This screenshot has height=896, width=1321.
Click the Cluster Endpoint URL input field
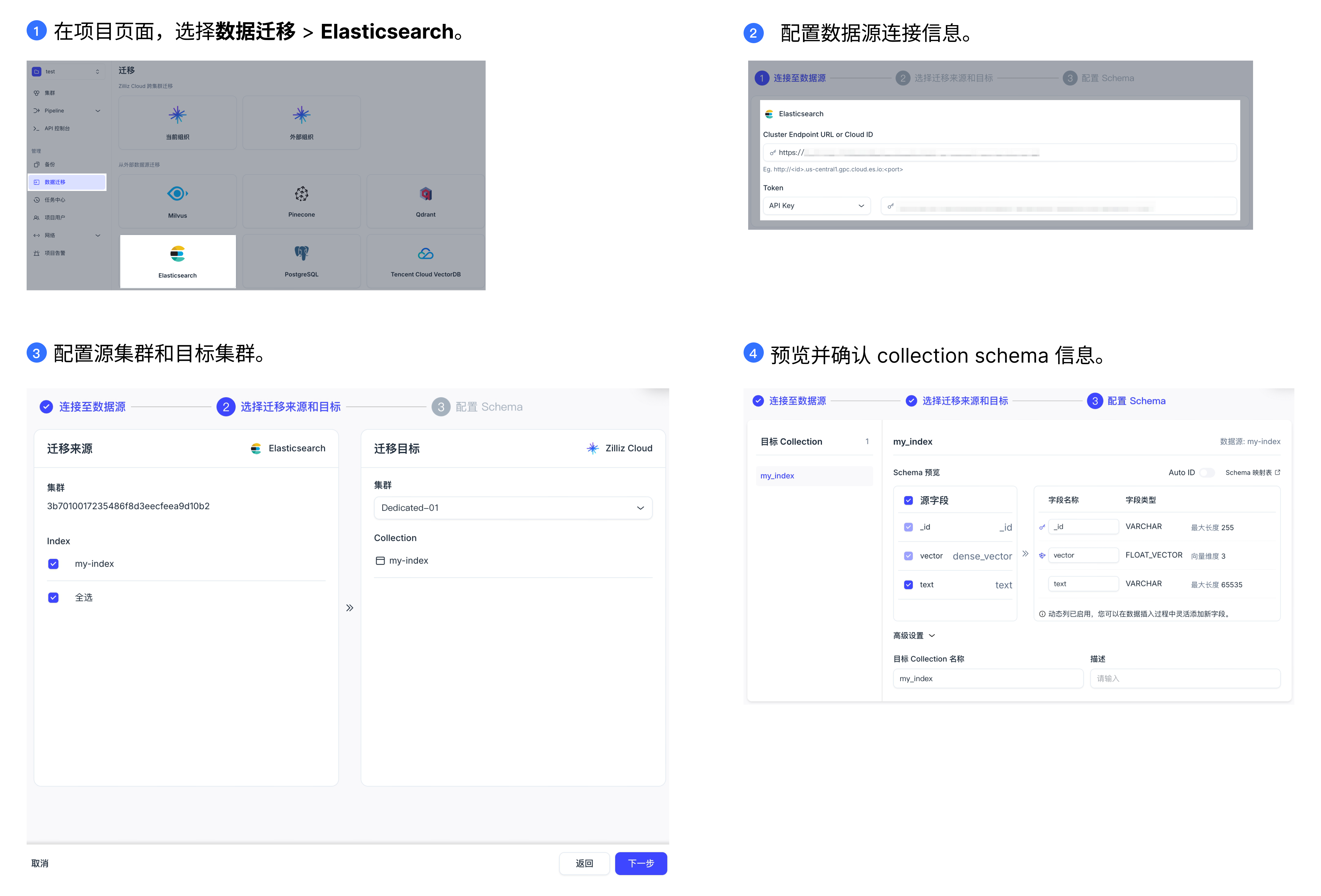pos(999,152)
